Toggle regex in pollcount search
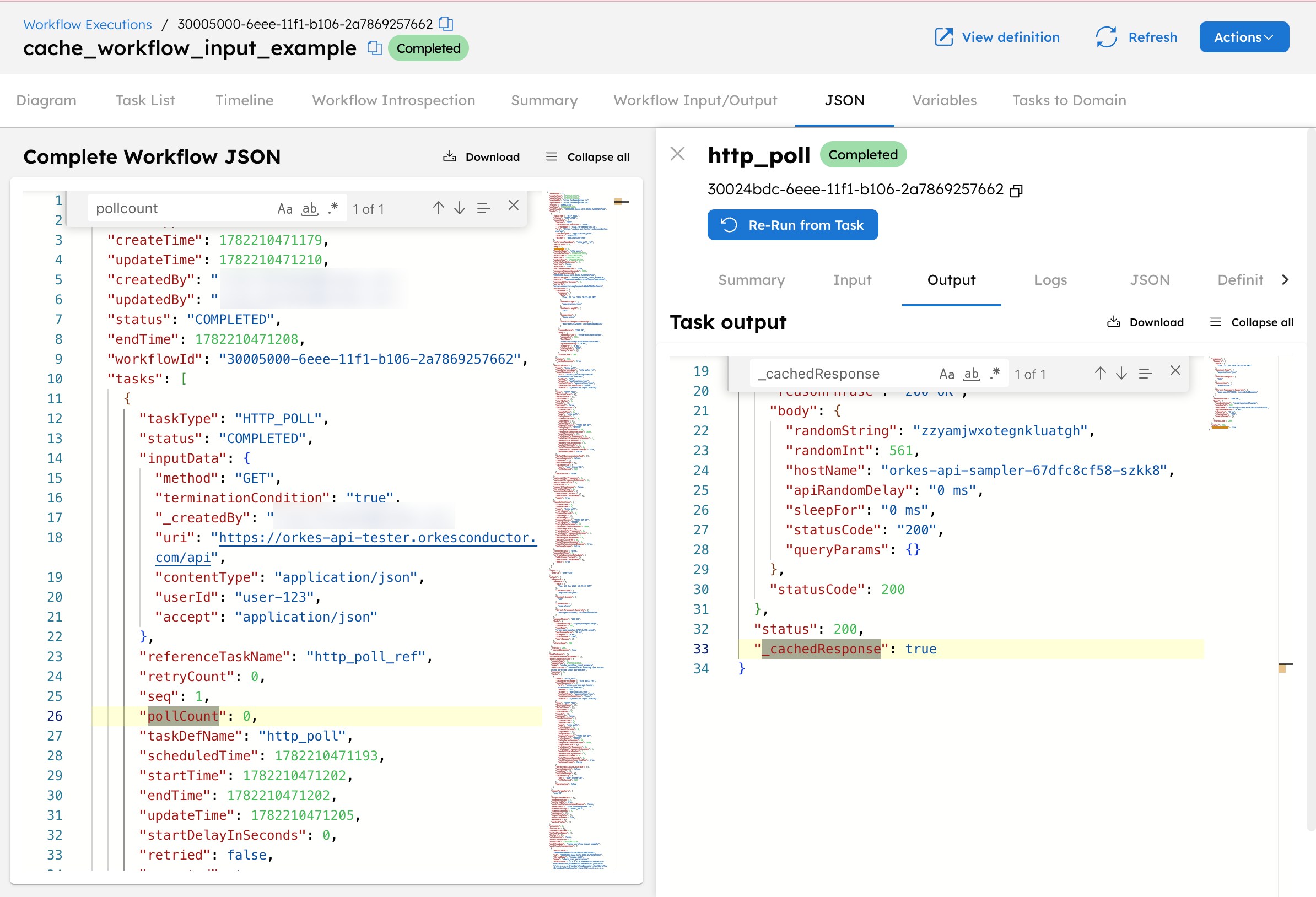 coord(333,208)
